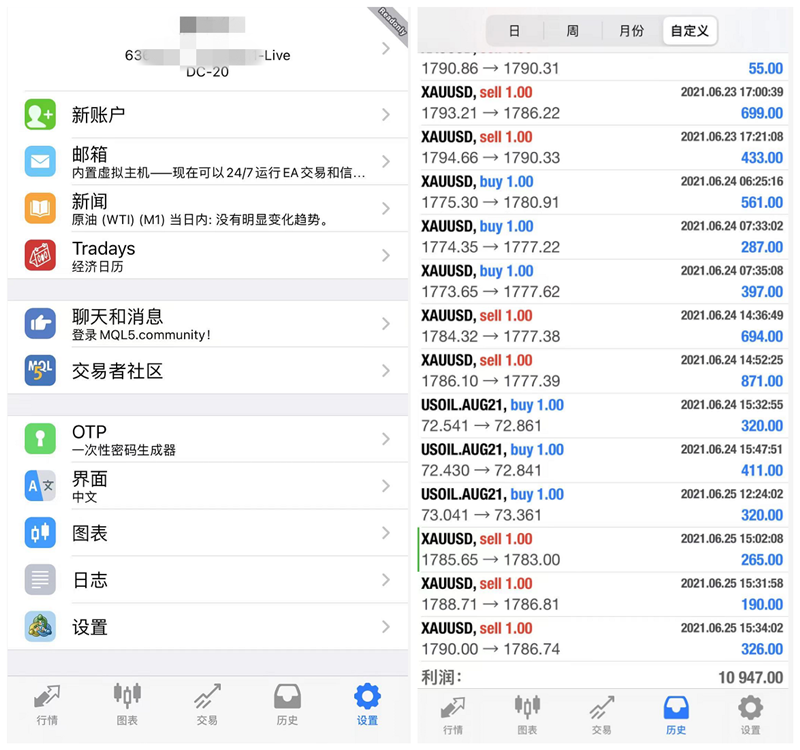Open the 内置虚拟主机 mailbox message preview
Image resolution: width=800 pixels, height=750 pixels.
[218, 173]
